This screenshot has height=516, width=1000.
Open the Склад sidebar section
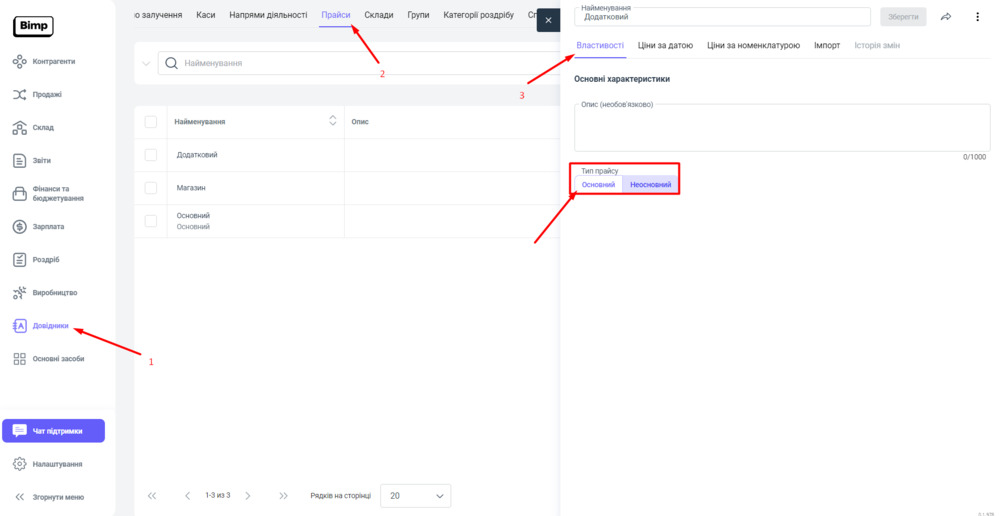43,128
